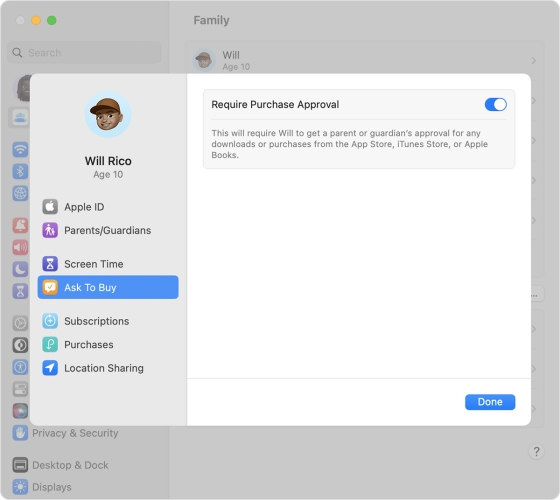Click the Displays sun icon
Image resolution: width=560 pixels, height=500 pixels.
pyautogui.click(x=20, y=487)
